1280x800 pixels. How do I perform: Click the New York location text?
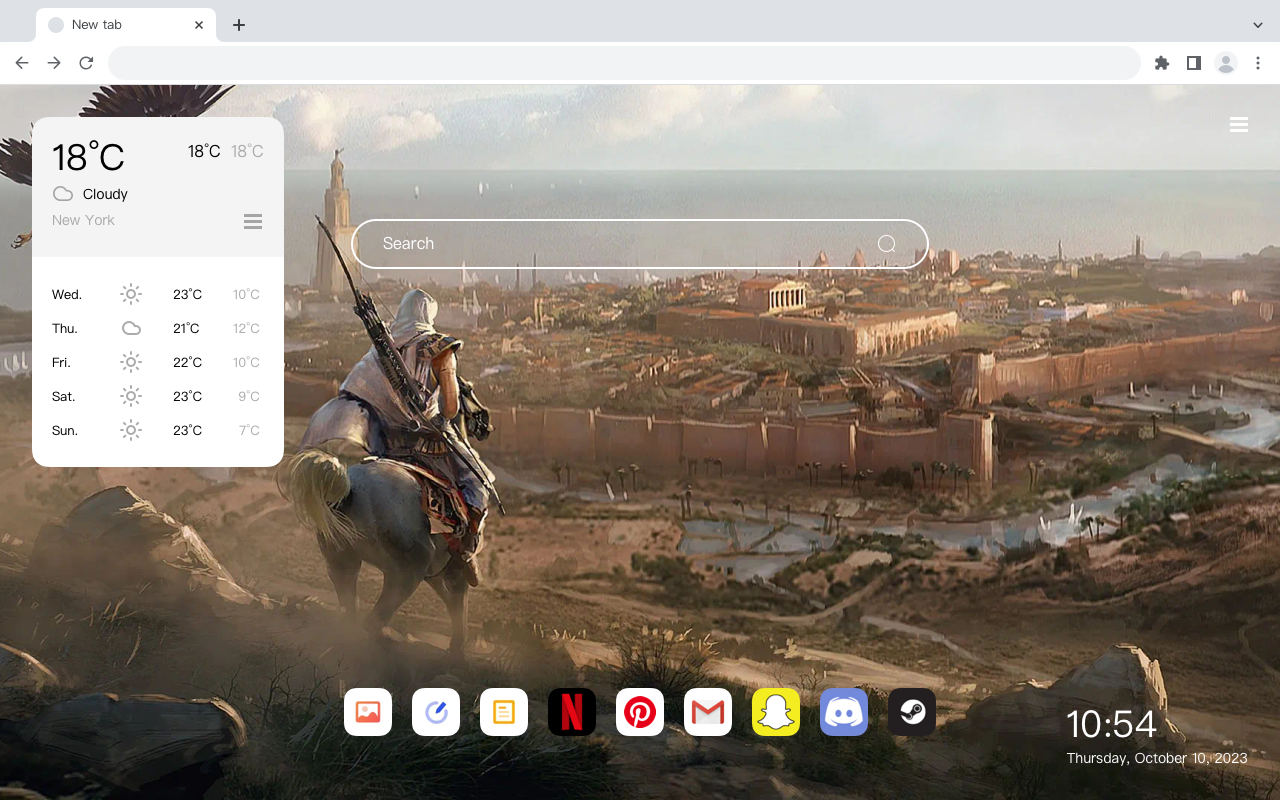[x=83, y=220]
